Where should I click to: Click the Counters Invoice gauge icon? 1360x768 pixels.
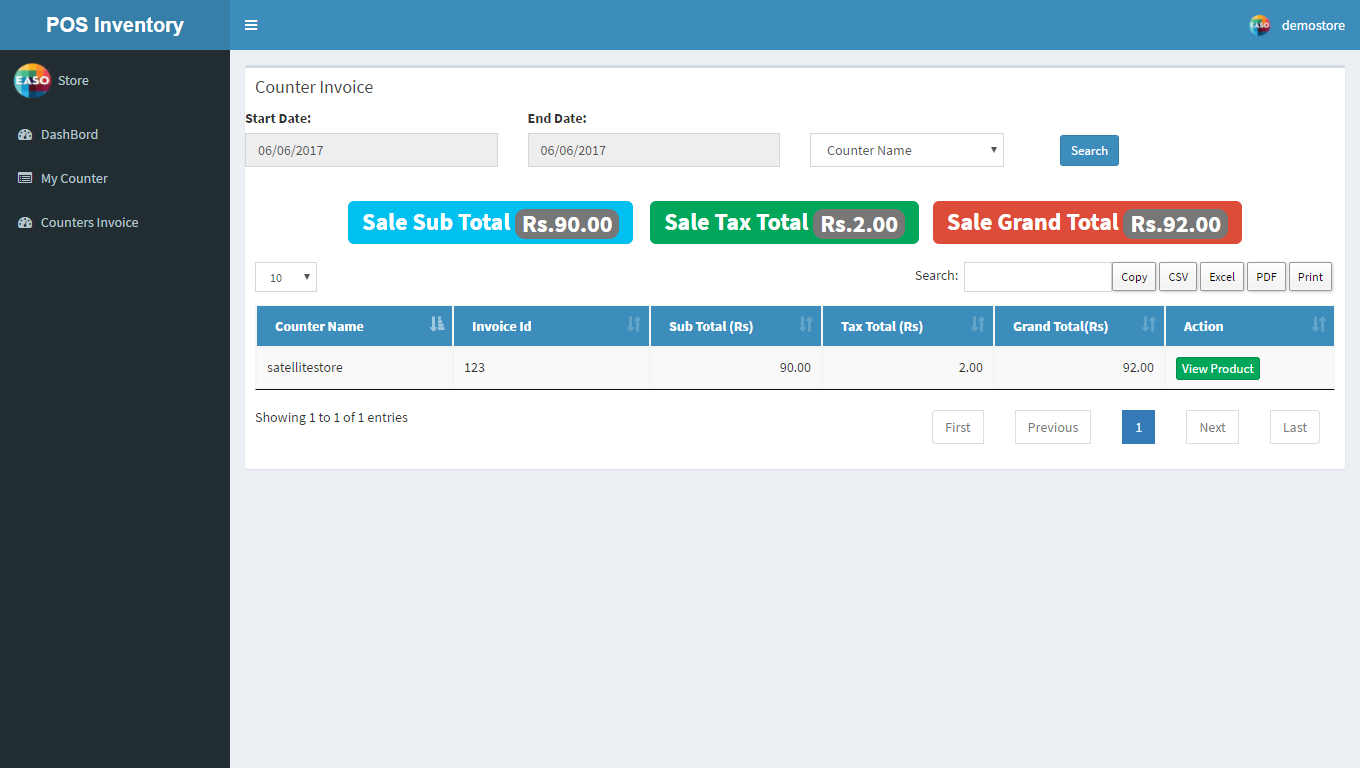tap(25, 223)
